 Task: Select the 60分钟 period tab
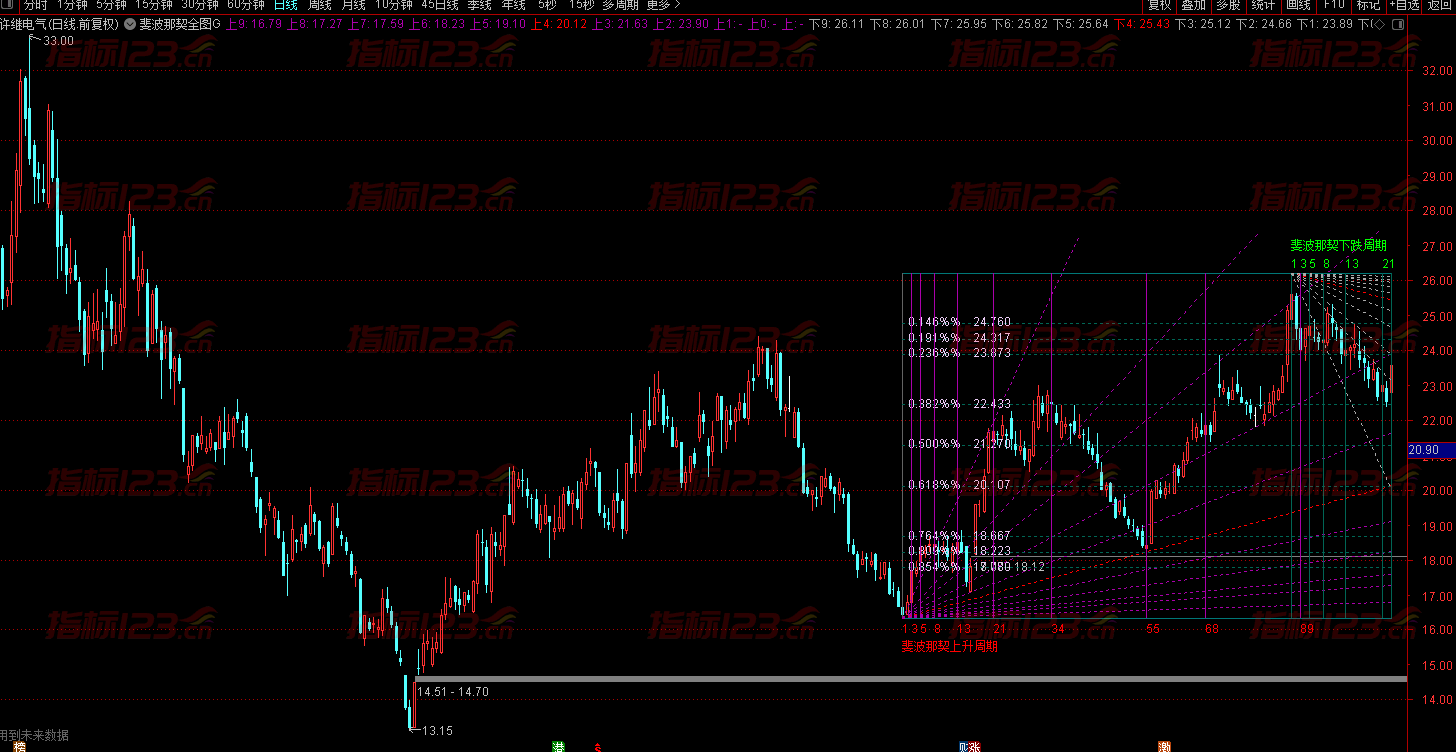pyautogui.click(x=246, y=5)
